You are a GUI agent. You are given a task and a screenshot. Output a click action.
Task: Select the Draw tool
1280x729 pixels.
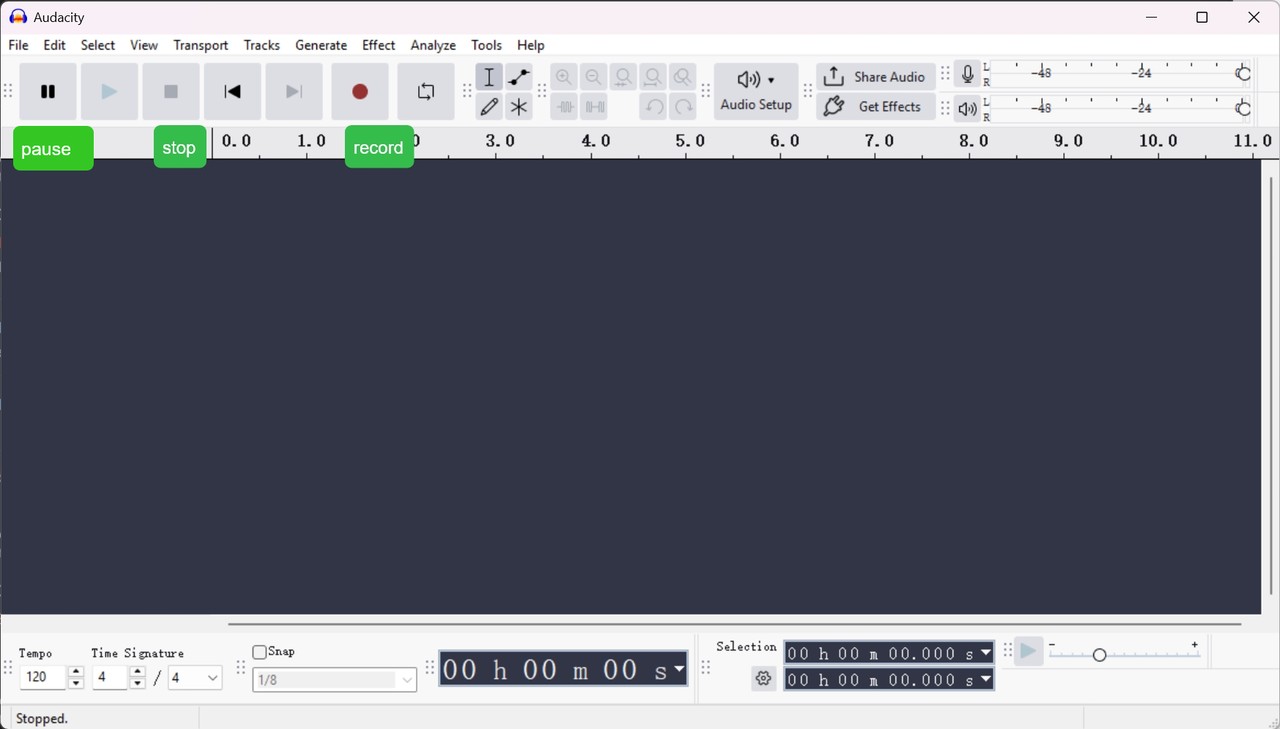[x=489, y=106]
